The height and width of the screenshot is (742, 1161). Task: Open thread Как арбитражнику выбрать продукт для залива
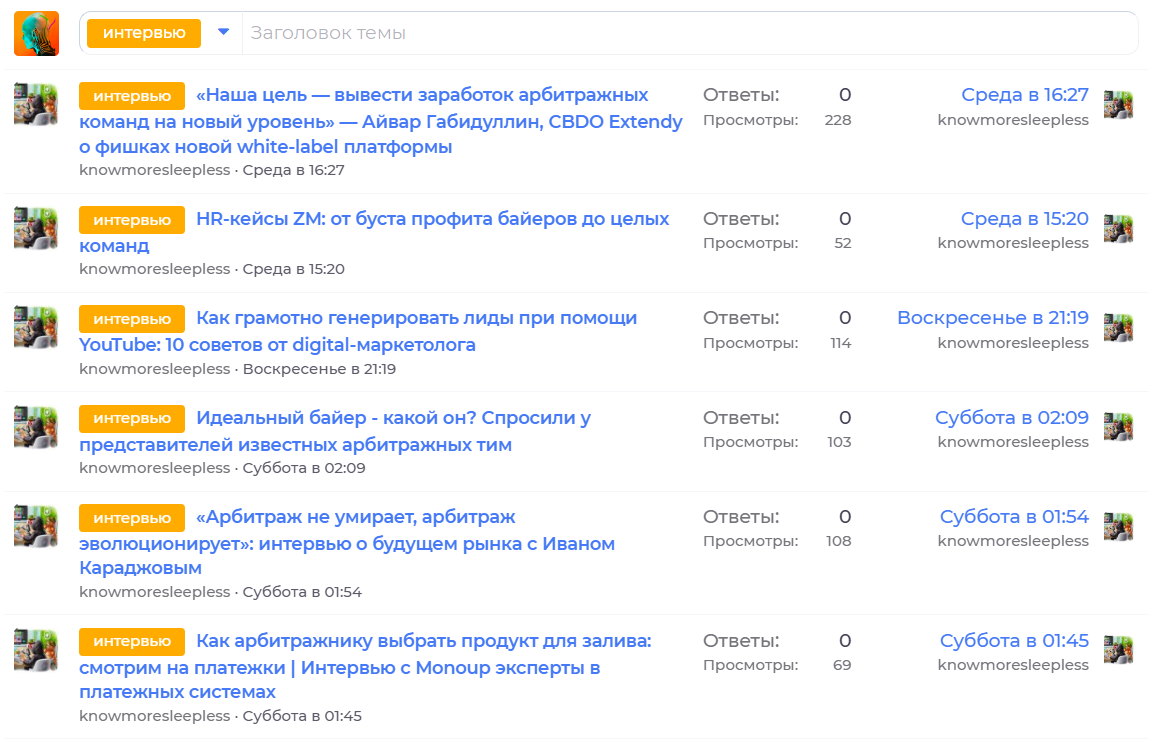pos(365,666)
